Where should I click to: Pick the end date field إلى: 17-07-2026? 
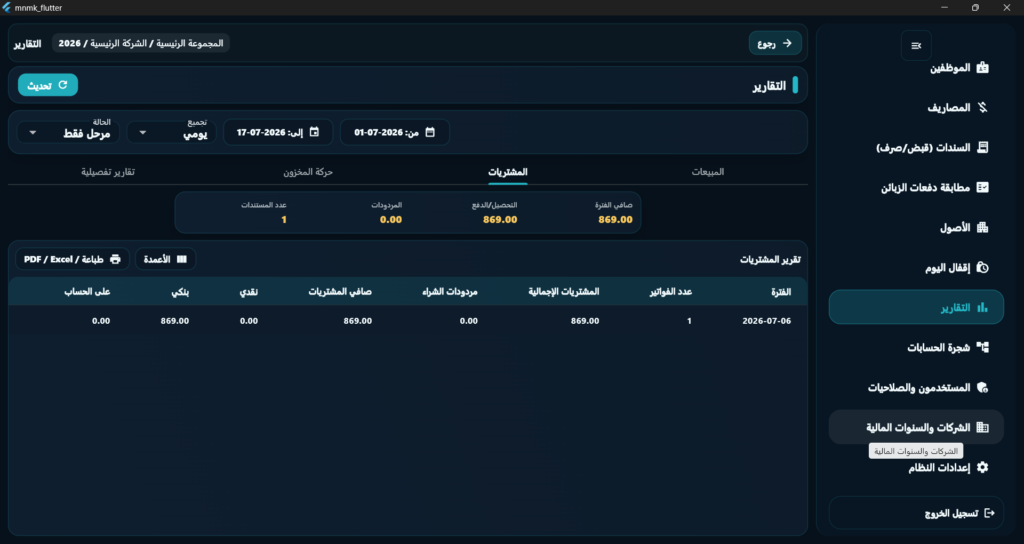click(278, 132)
